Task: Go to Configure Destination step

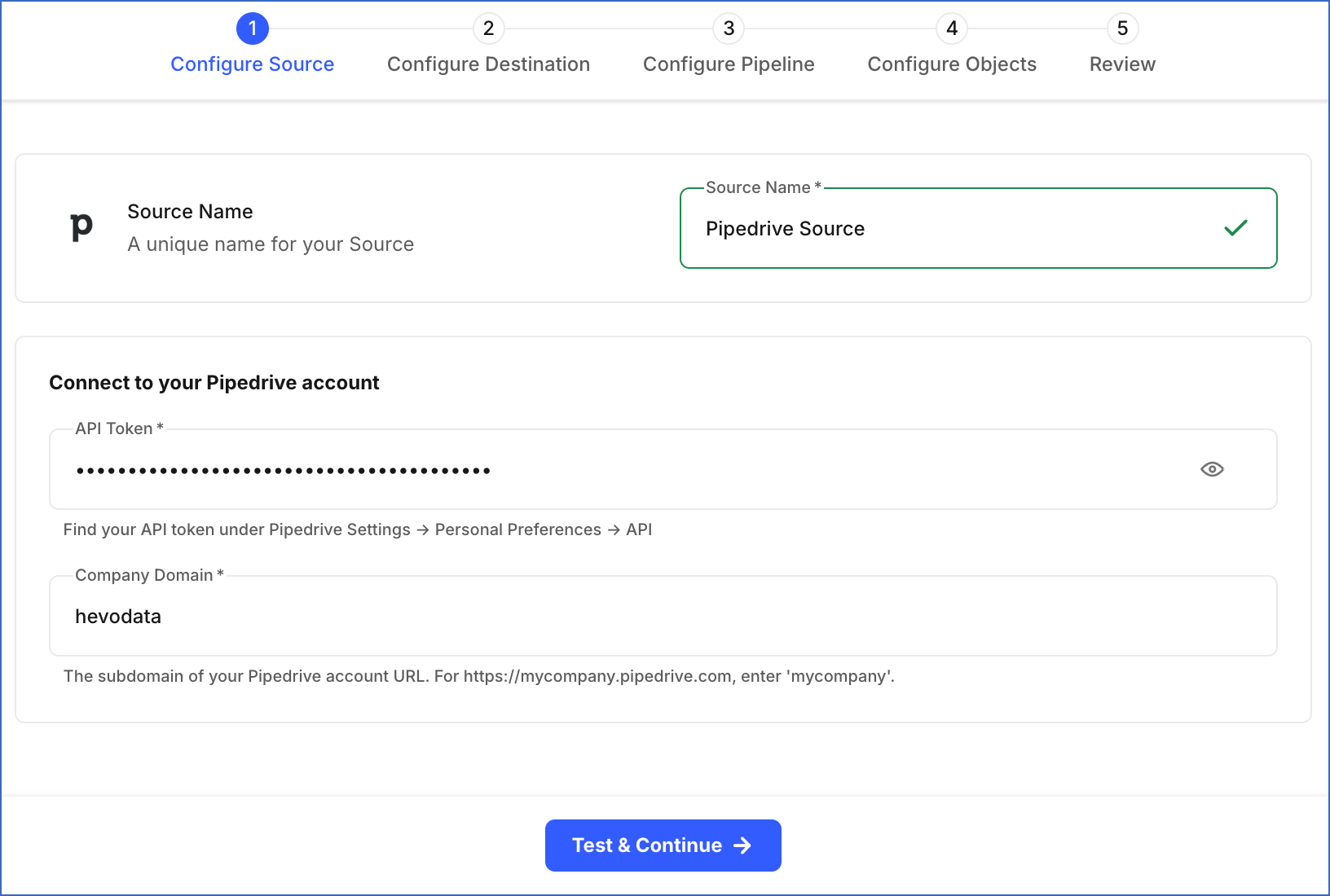Action: [488, 64]
